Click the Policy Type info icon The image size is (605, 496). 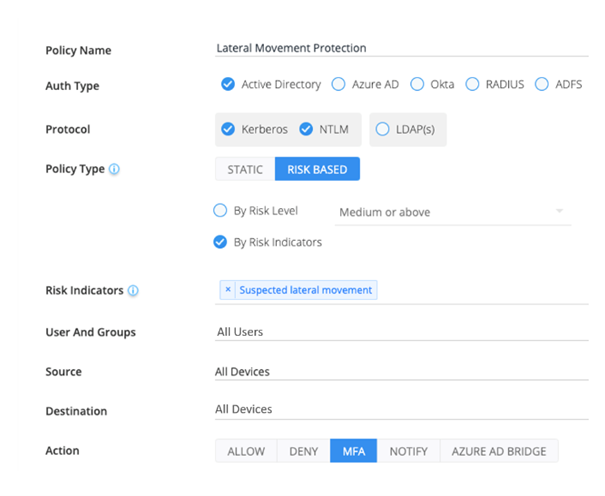pos(114,170)
